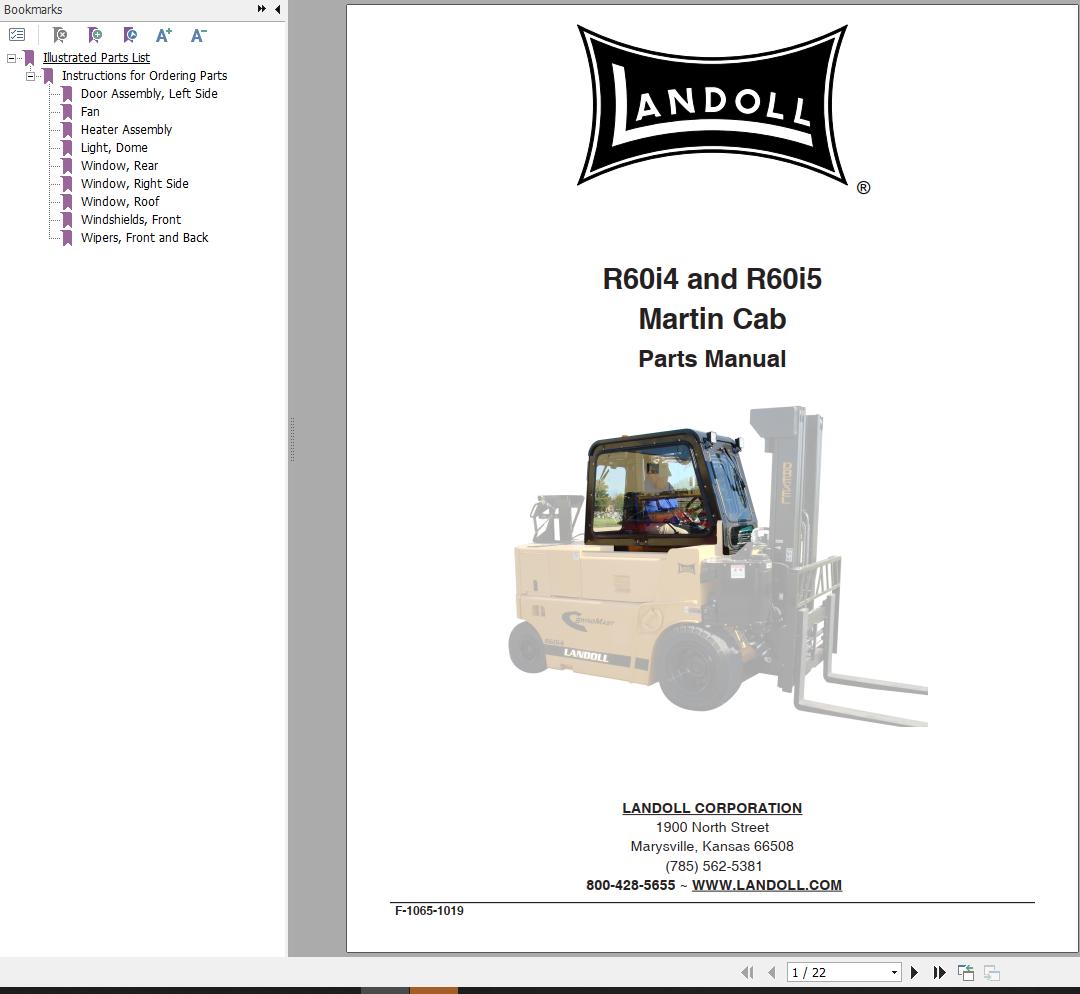Select the Wipers, Front and Back bookmark
Viewport: 1080px width, 994px height.
pos(144,237)
